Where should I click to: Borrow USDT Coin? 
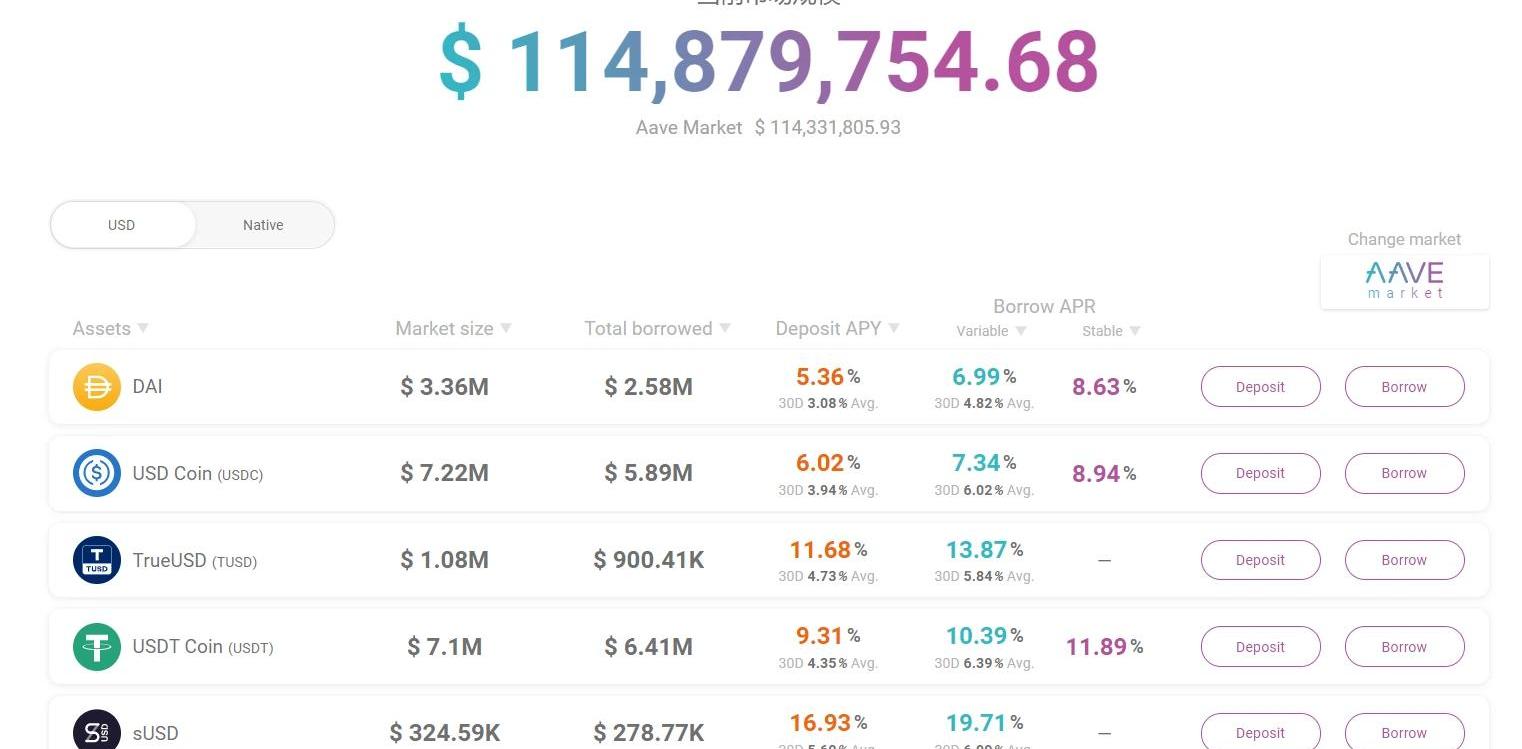pyautogui.click(x=1404, y=647)
